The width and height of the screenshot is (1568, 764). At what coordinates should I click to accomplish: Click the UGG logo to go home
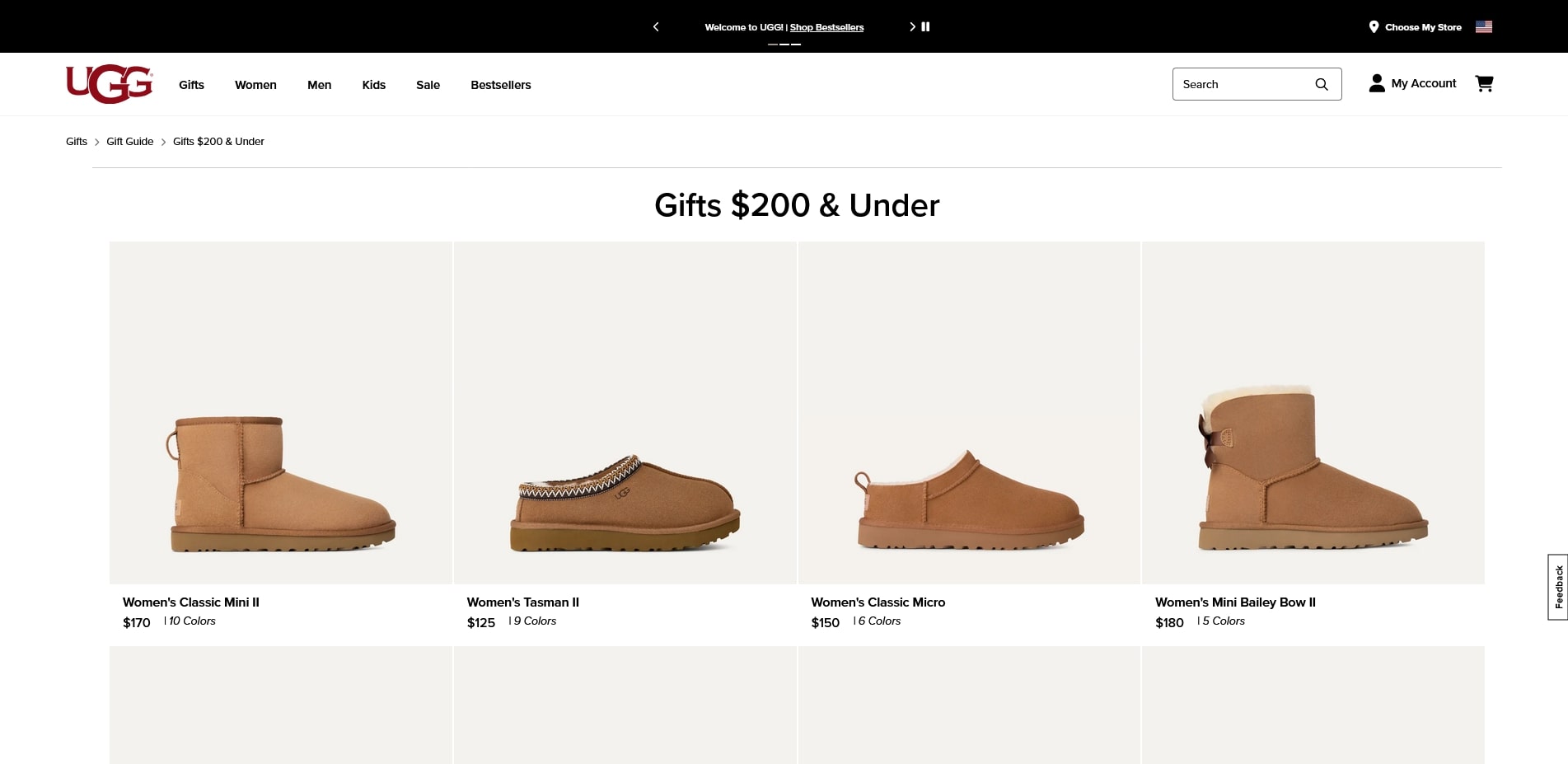click(108, 83)
